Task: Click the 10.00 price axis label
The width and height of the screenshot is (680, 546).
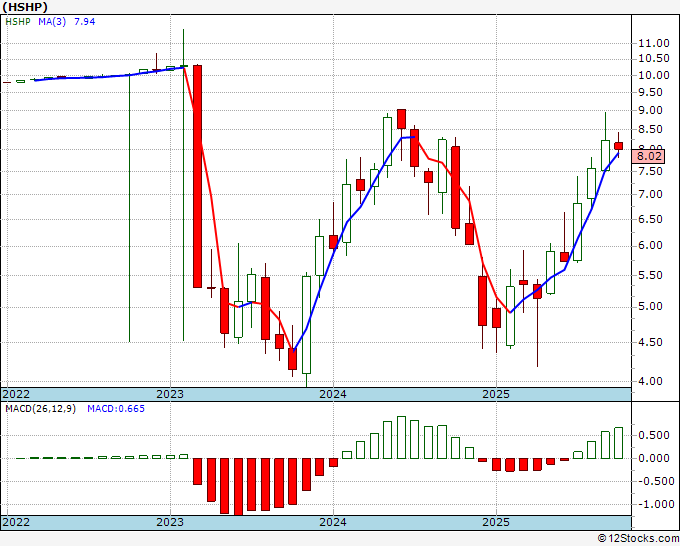Action: [x=654, y=75]
